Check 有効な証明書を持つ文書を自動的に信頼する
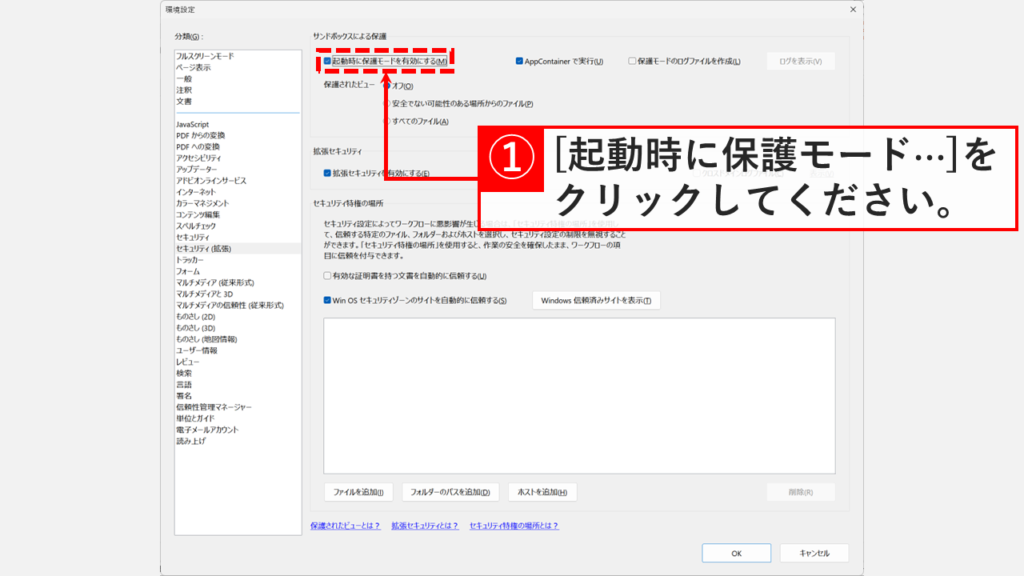 (x=327, y=276)
